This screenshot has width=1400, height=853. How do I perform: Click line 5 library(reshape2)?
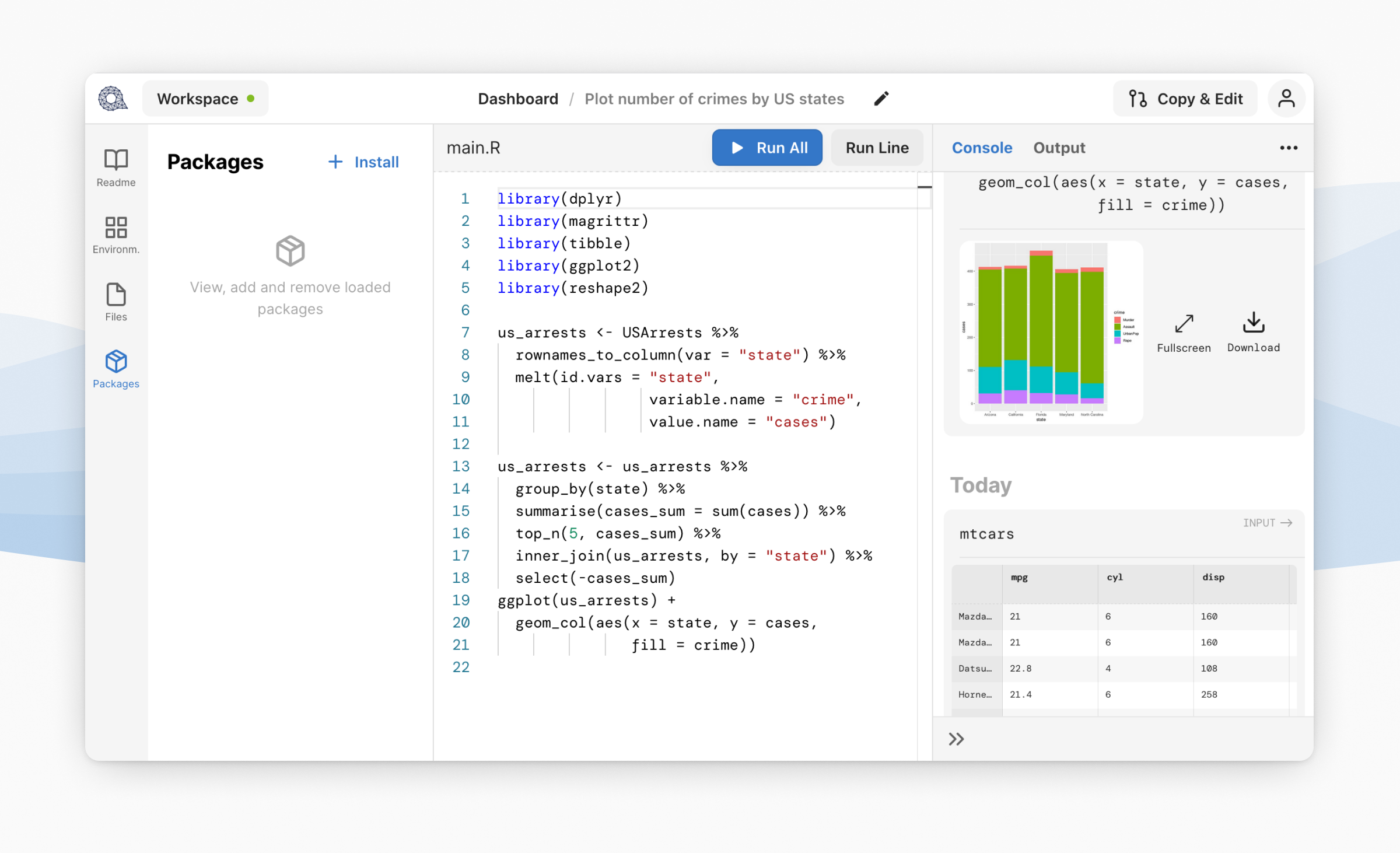(x=572, y=288)
